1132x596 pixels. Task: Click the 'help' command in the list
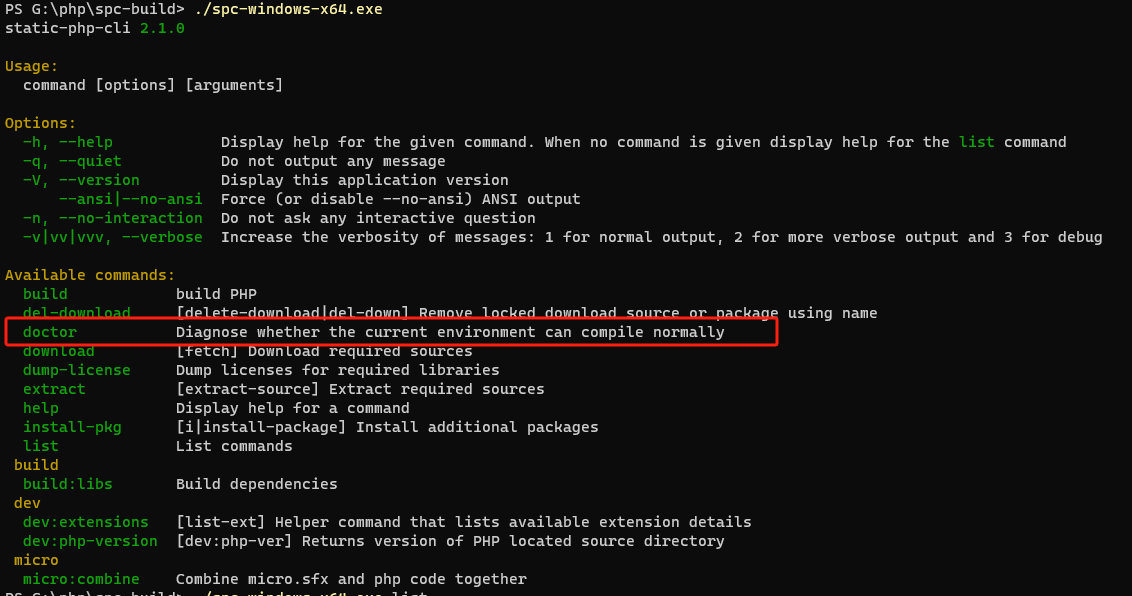point(40,408)
